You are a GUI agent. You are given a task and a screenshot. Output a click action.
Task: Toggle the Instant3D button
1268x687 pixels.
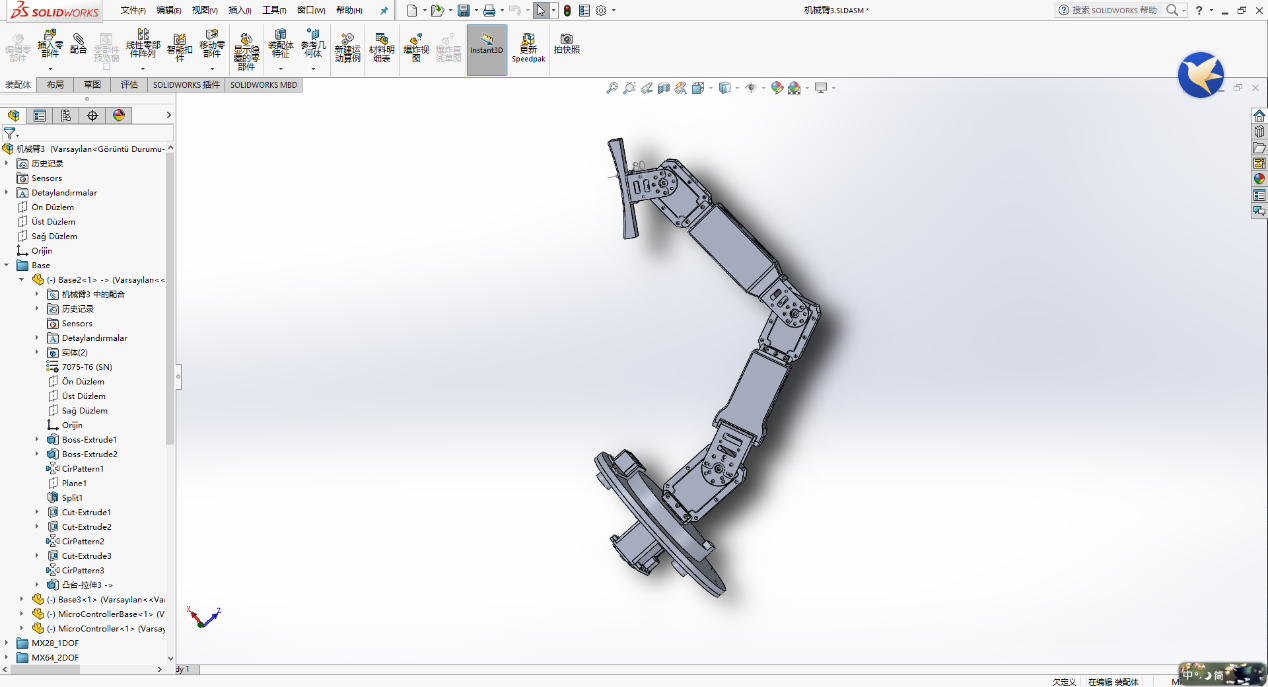coord(487,45)
